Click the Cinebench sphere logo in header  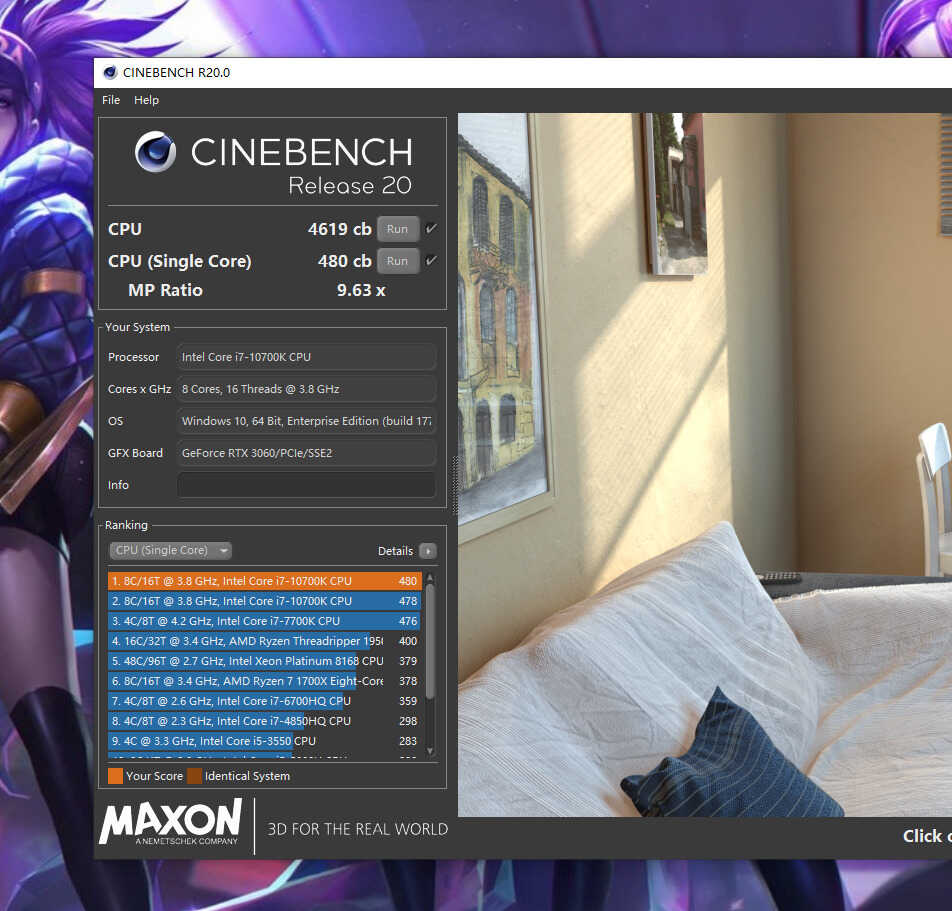tap(155, 152)
